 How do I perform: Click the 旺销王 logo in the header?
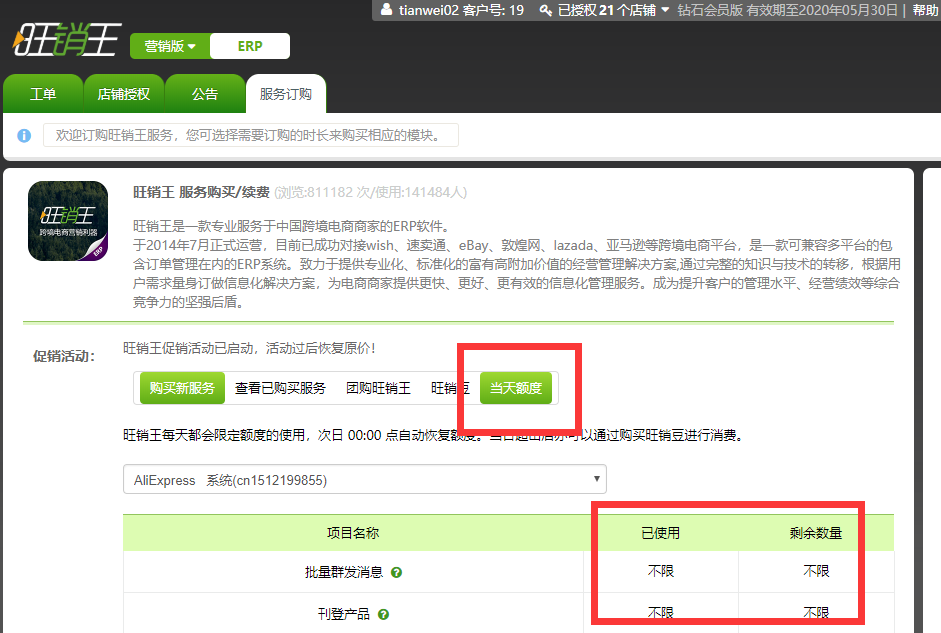(67, 40)
